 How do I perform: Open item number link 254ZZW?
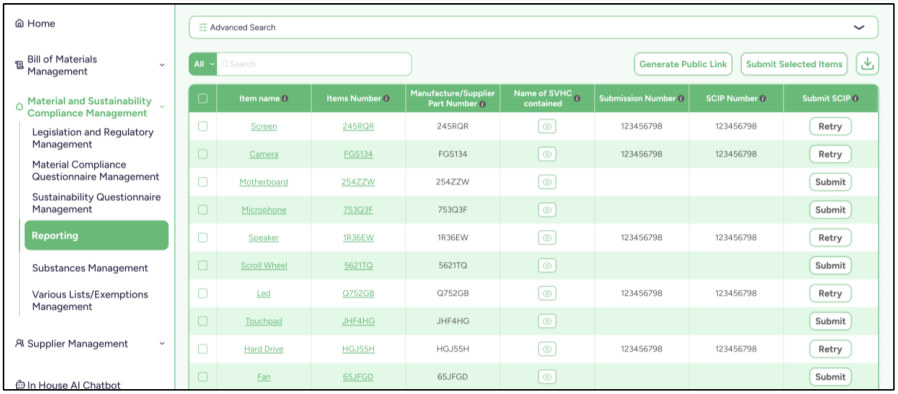pyautogui.click(x=358, y=182)
